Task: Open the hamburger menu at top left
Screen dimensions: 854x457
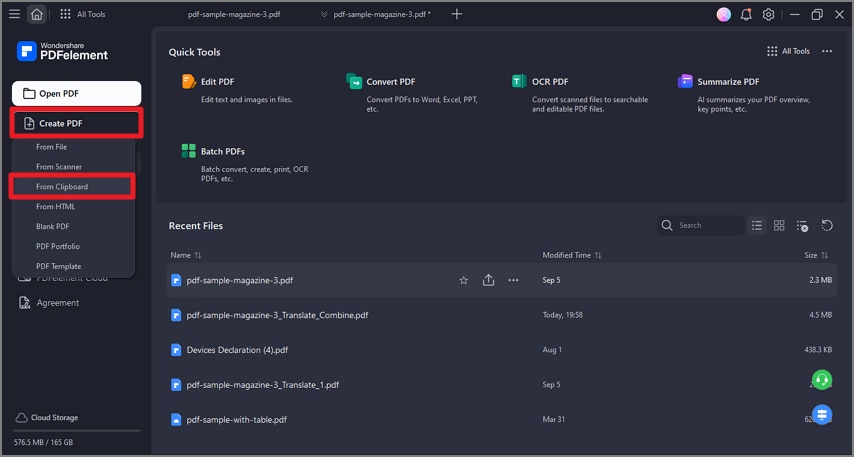Action: click(14, 14)
